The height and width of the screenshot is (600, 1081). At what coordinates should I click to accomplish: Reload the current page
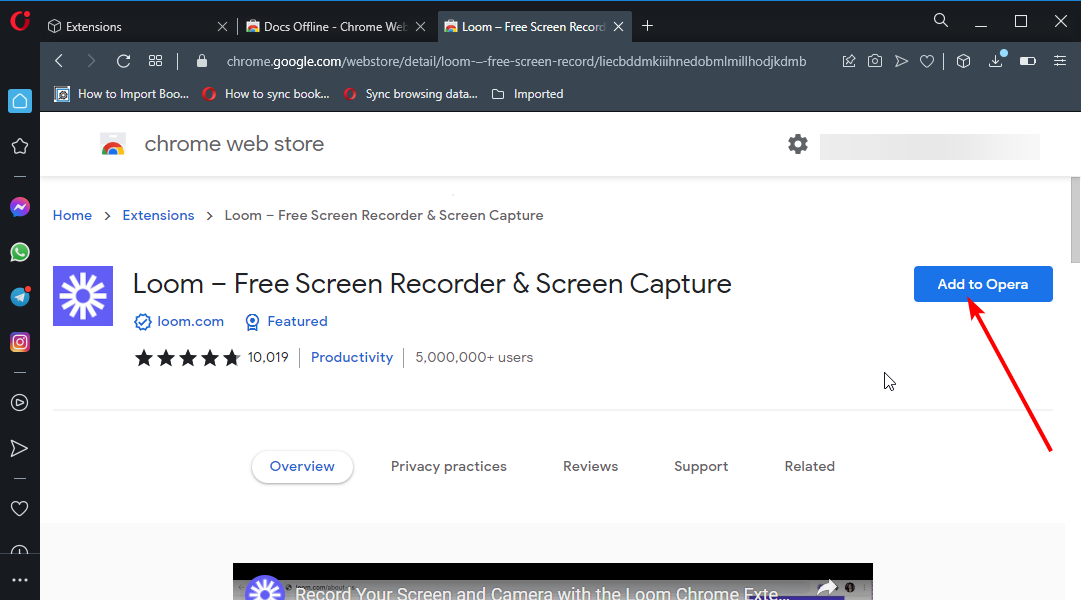pos(123,61)
